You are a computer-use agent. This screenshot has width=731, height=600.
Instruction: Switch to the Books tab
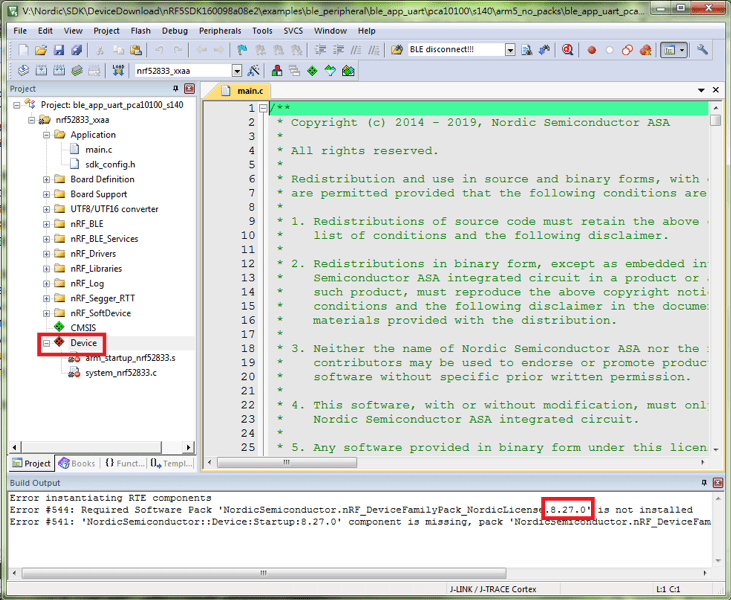[x=78, y=464]
